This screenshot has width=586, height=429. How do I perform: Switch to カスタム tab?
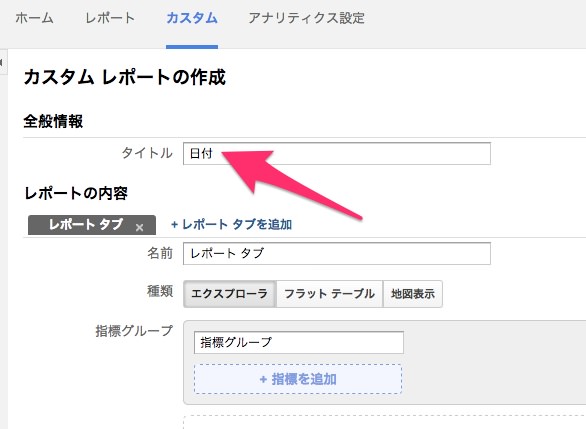(x=192, y=18)
